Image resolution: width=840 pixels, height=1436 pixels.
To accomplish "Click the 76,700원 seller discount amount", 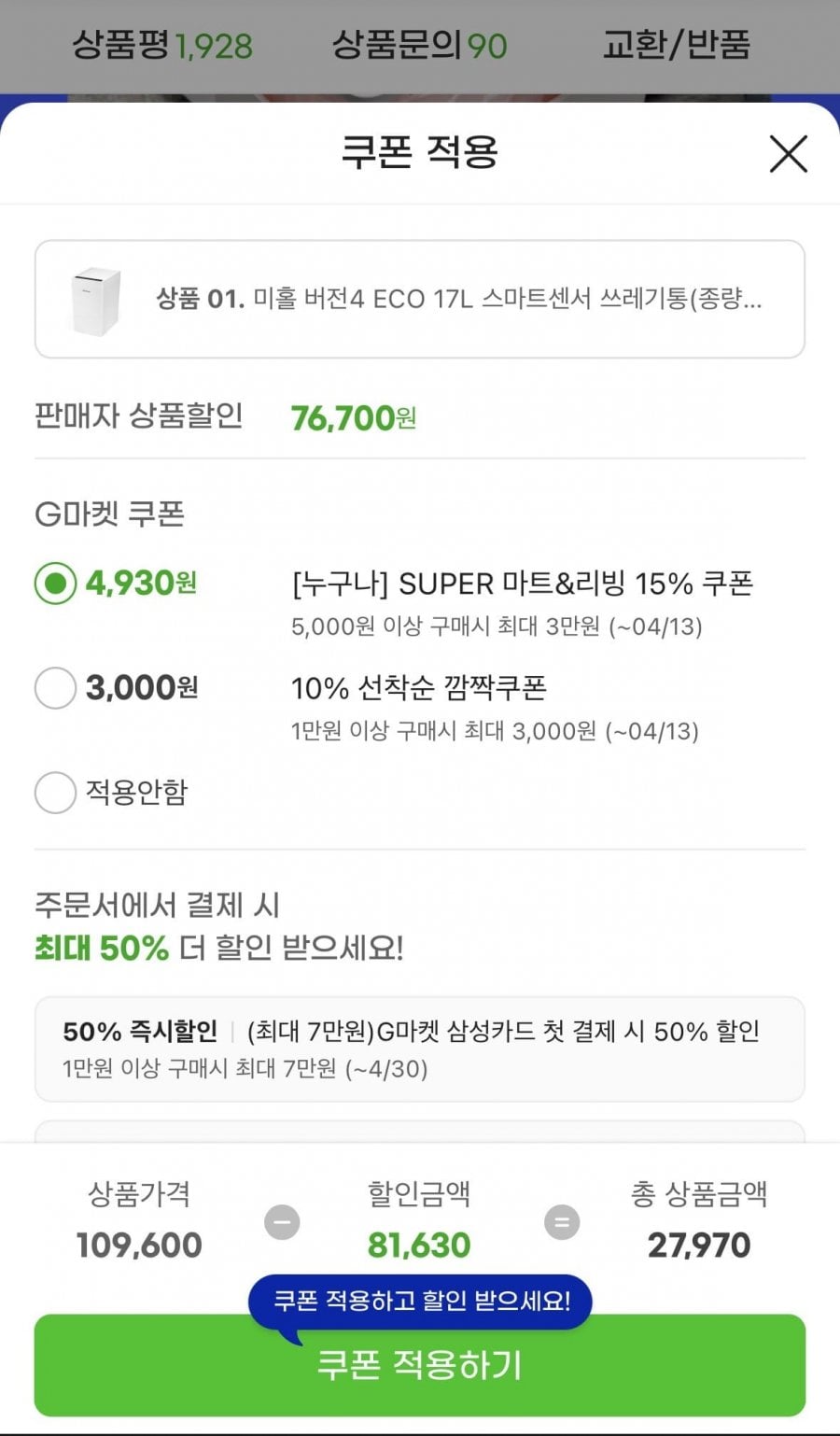I will (x=353, y=417).
